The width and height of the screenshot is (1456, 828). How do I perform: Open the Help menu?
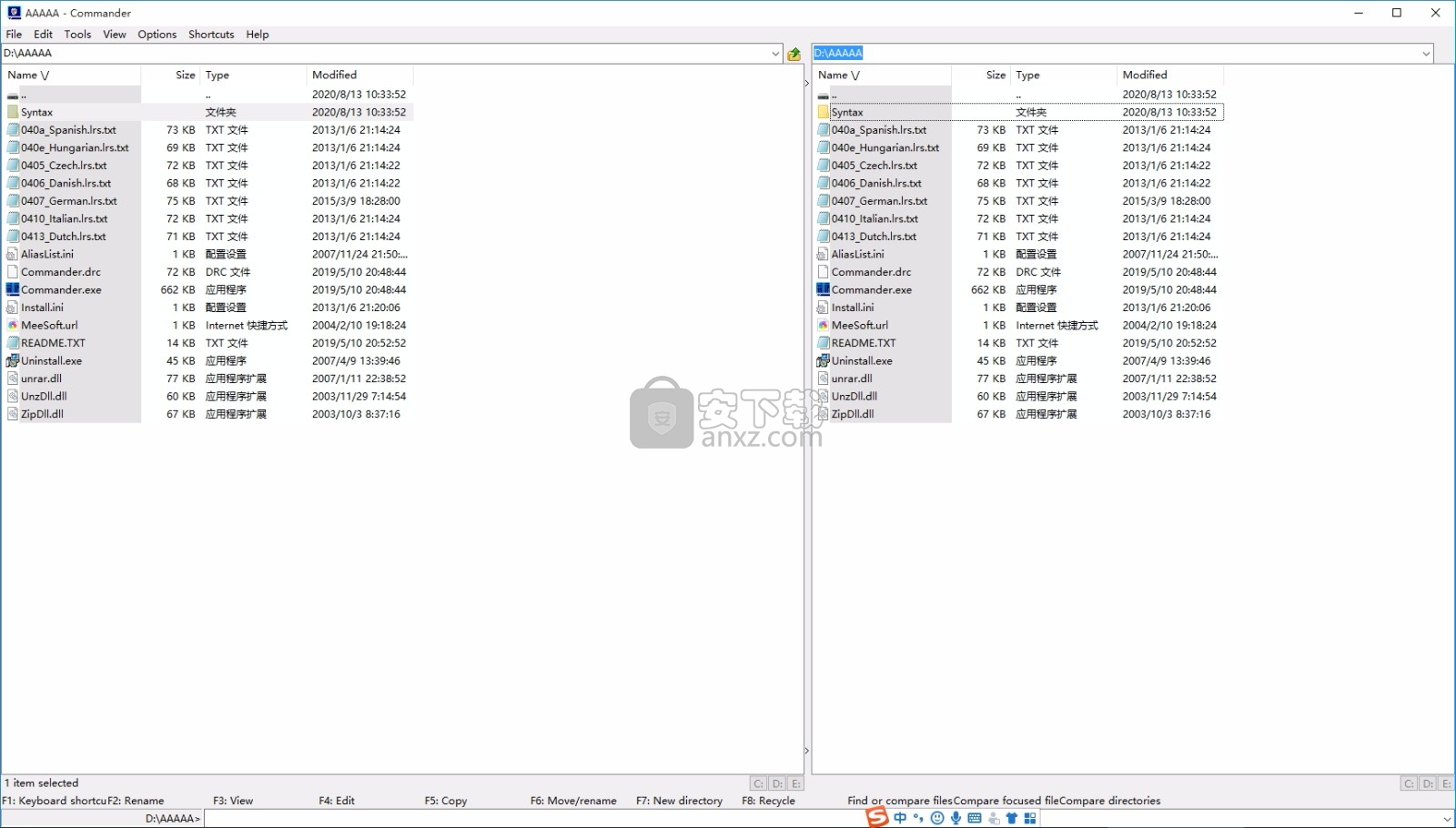coord(258,34)
